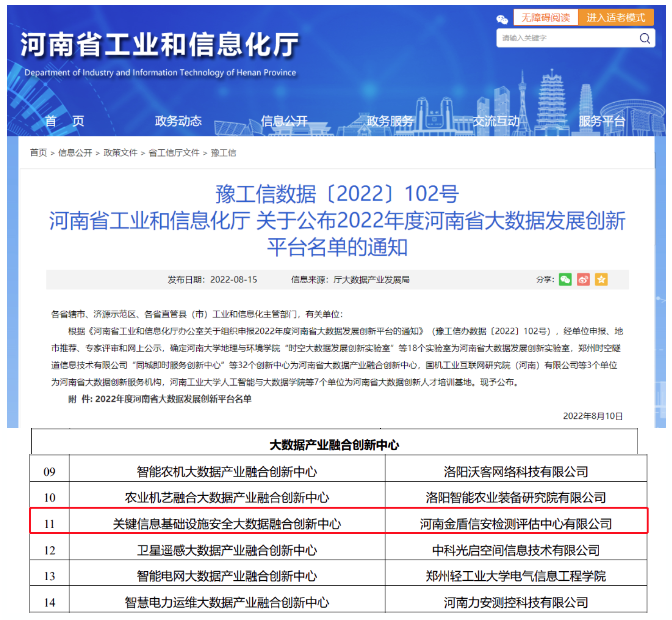
Task: Click the search magnifier icon
Action: point(644,38)
